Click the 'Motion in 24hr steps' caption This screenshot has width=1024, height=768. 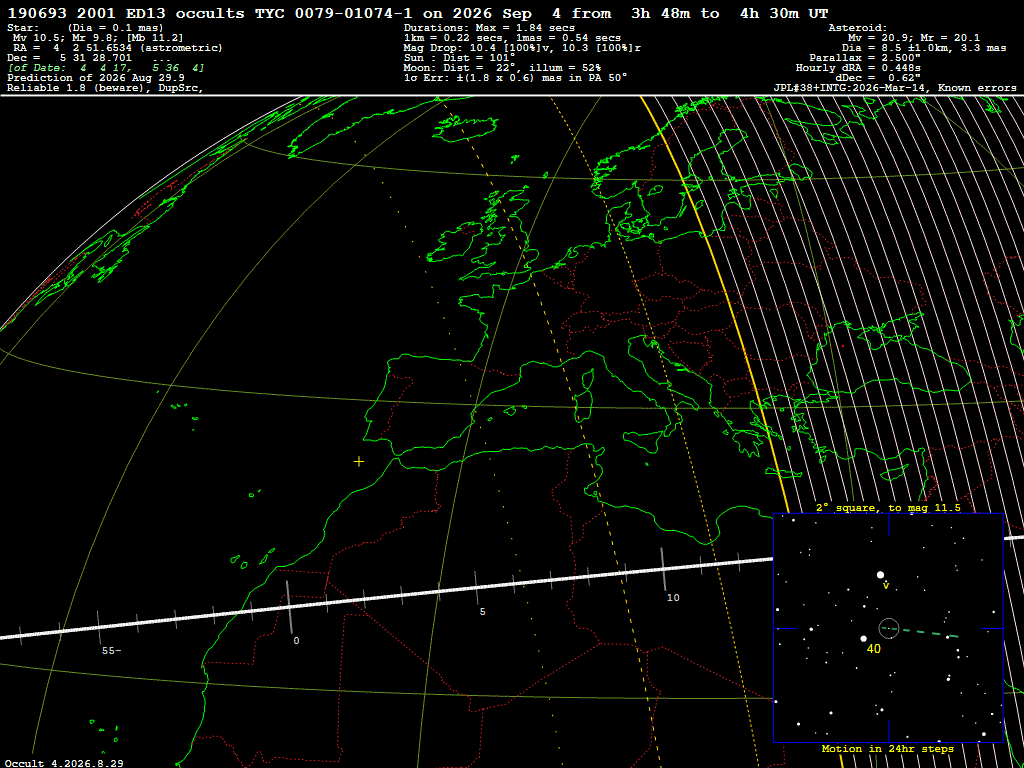point(888,748)
